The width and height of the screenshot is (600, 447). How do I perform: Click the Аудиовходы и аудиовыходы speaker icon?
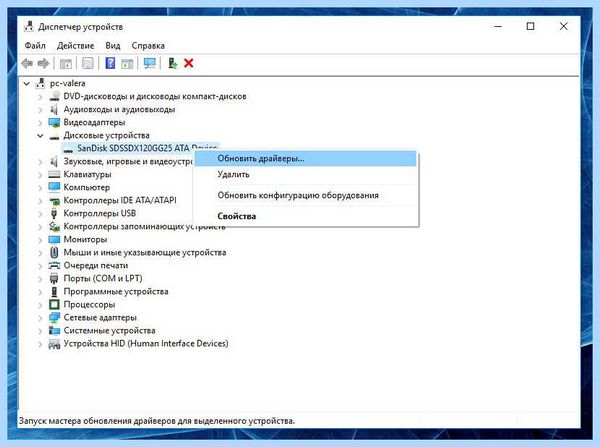coord(54,109)
